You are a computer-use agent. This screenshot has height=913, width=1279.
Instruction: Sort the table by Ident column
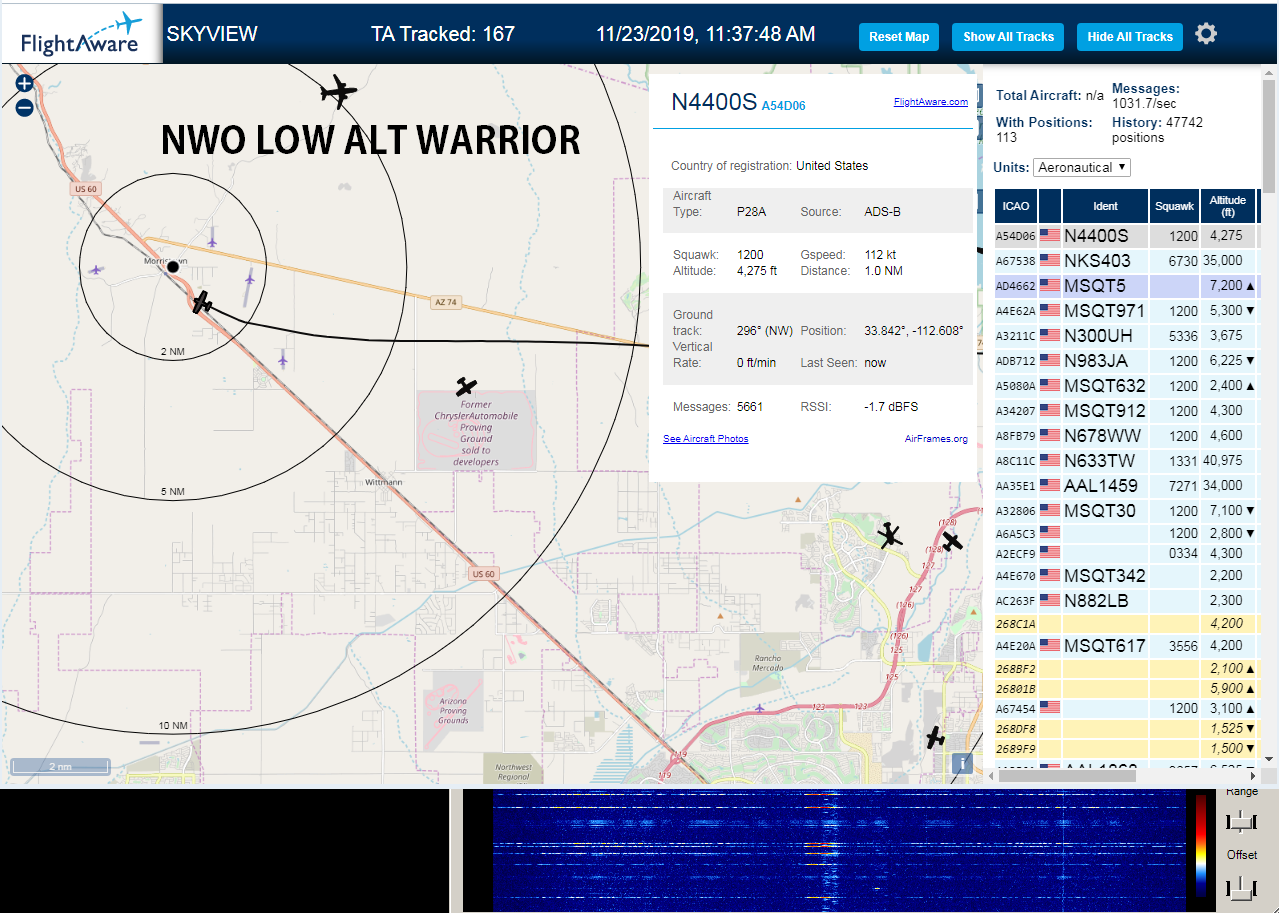pos(1105,206)
